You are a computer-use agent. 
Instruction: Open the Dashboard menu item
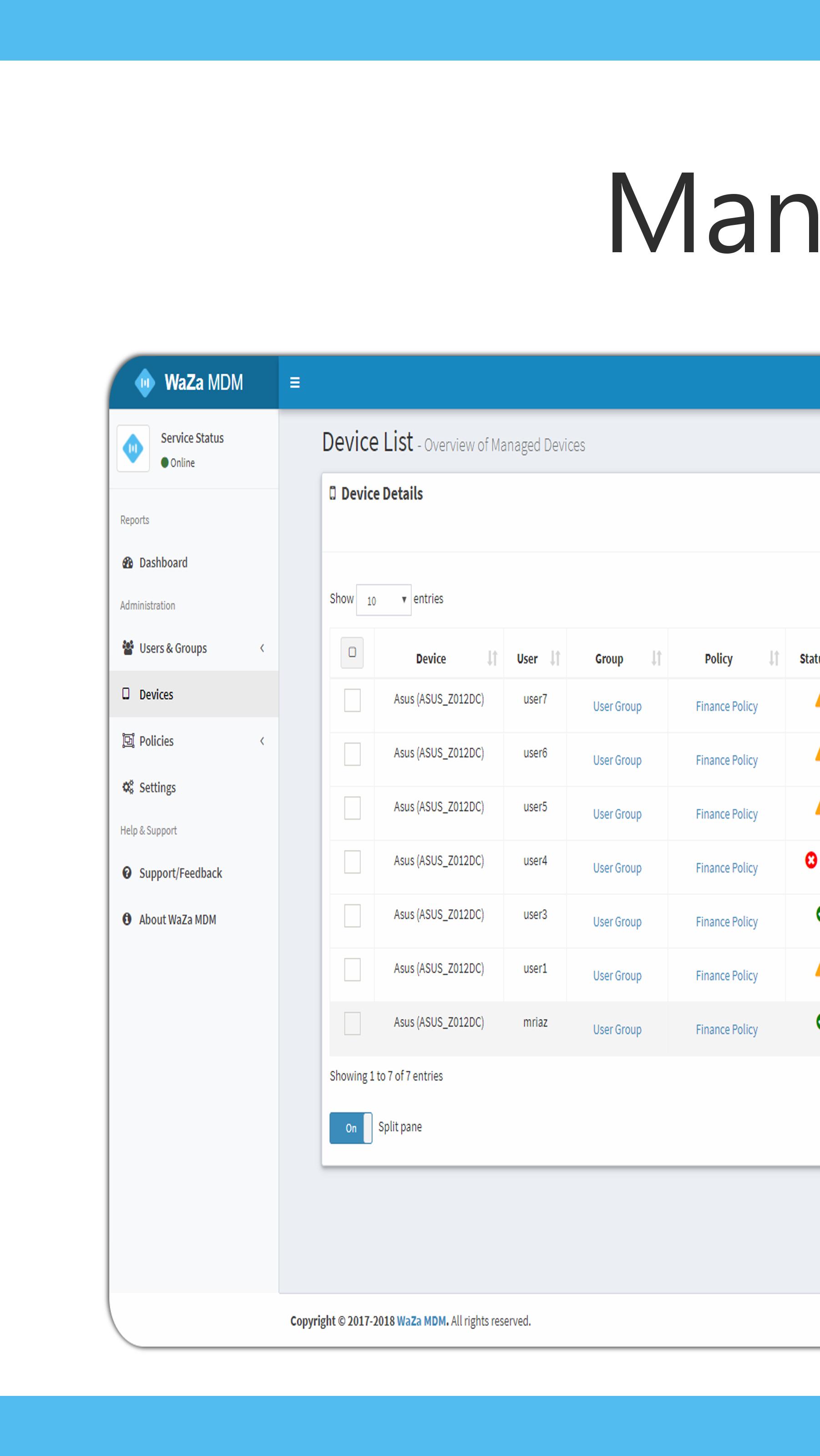coord(194,562)
